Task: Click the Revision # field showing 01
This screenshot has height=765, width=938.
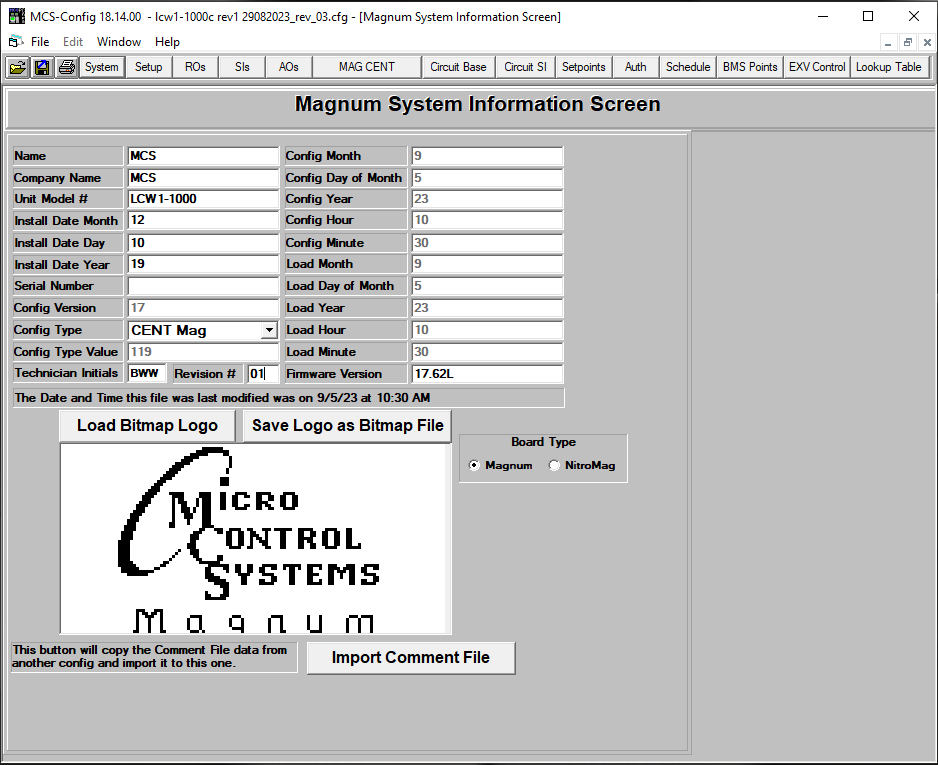Action: [x=261, y=373]
